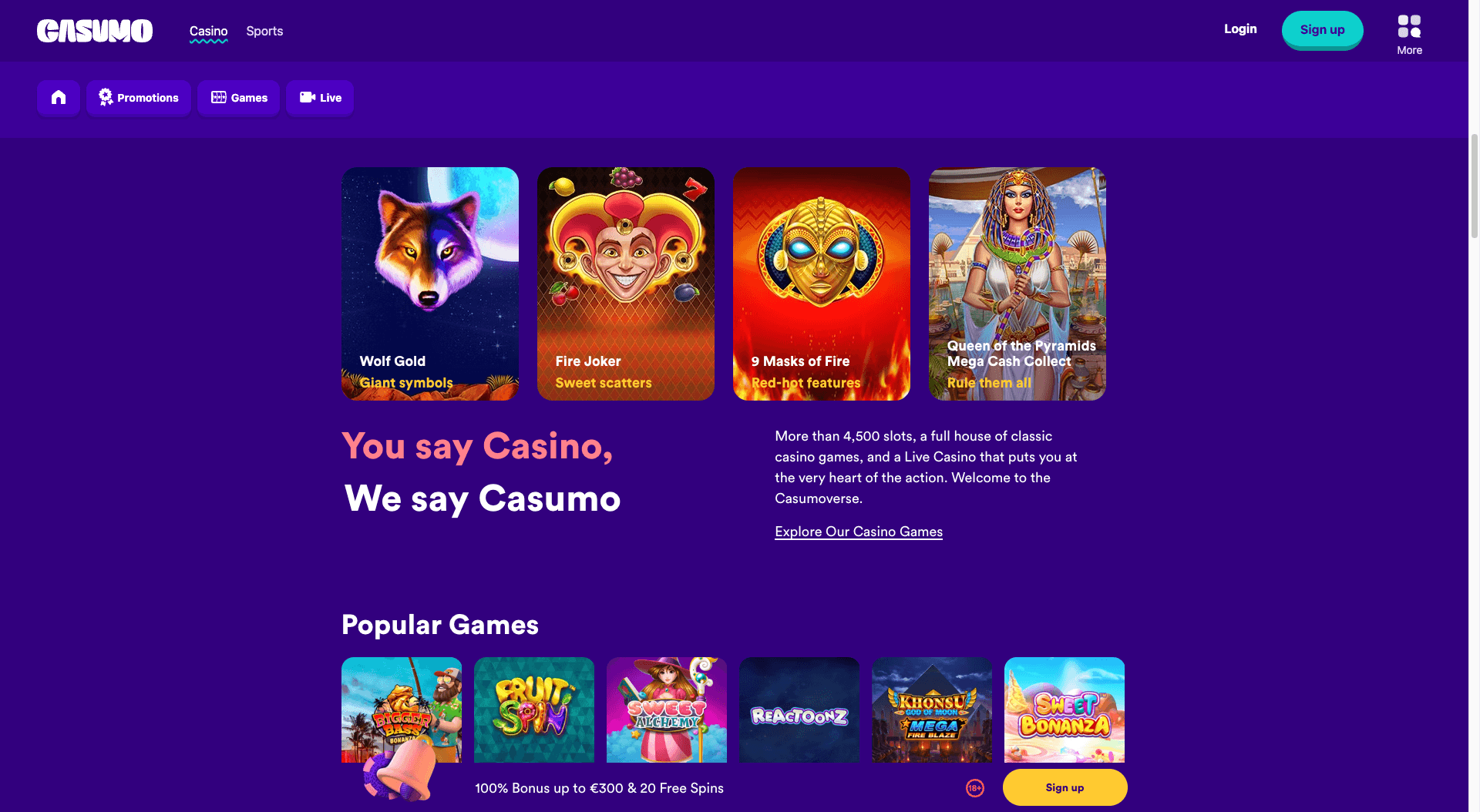Open the home icon button
This screenshot has width=1480, height=812.
[59, 98]
